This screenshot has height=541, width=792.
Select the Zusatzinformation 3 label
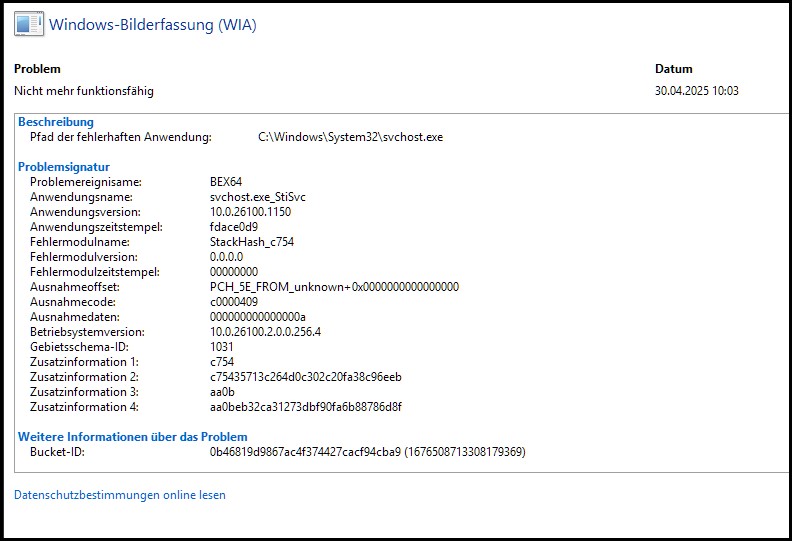click(84, 392)
